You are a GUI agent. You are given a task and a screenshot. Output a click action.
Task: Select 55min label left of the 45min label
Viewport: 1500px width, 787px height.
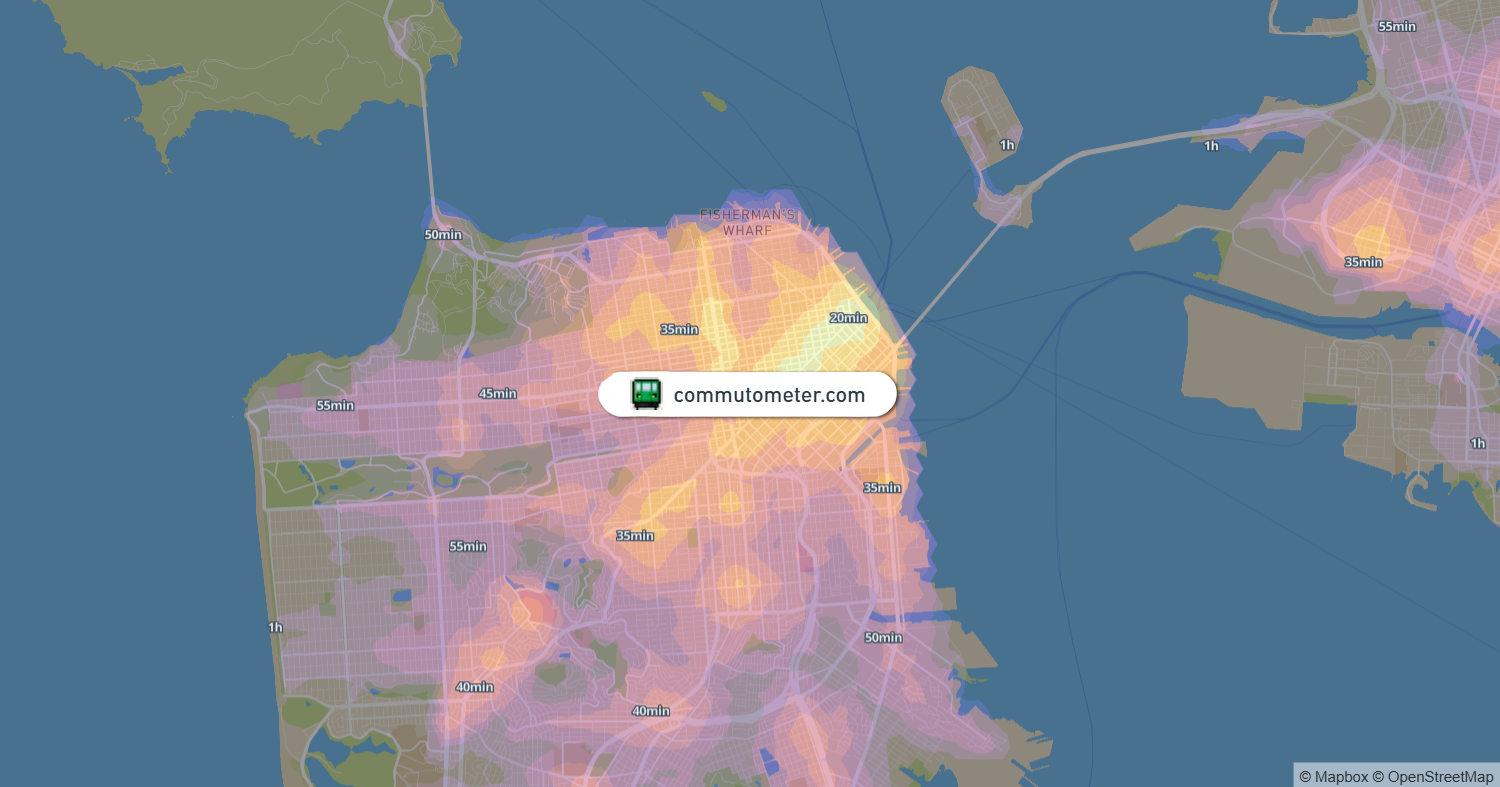(335, 405)
